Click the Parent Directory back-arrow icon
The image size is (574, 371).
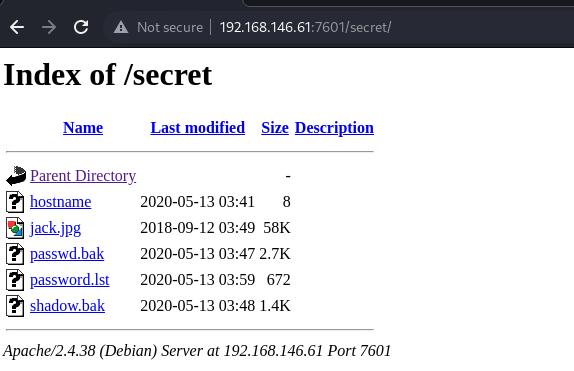point(16,176)
